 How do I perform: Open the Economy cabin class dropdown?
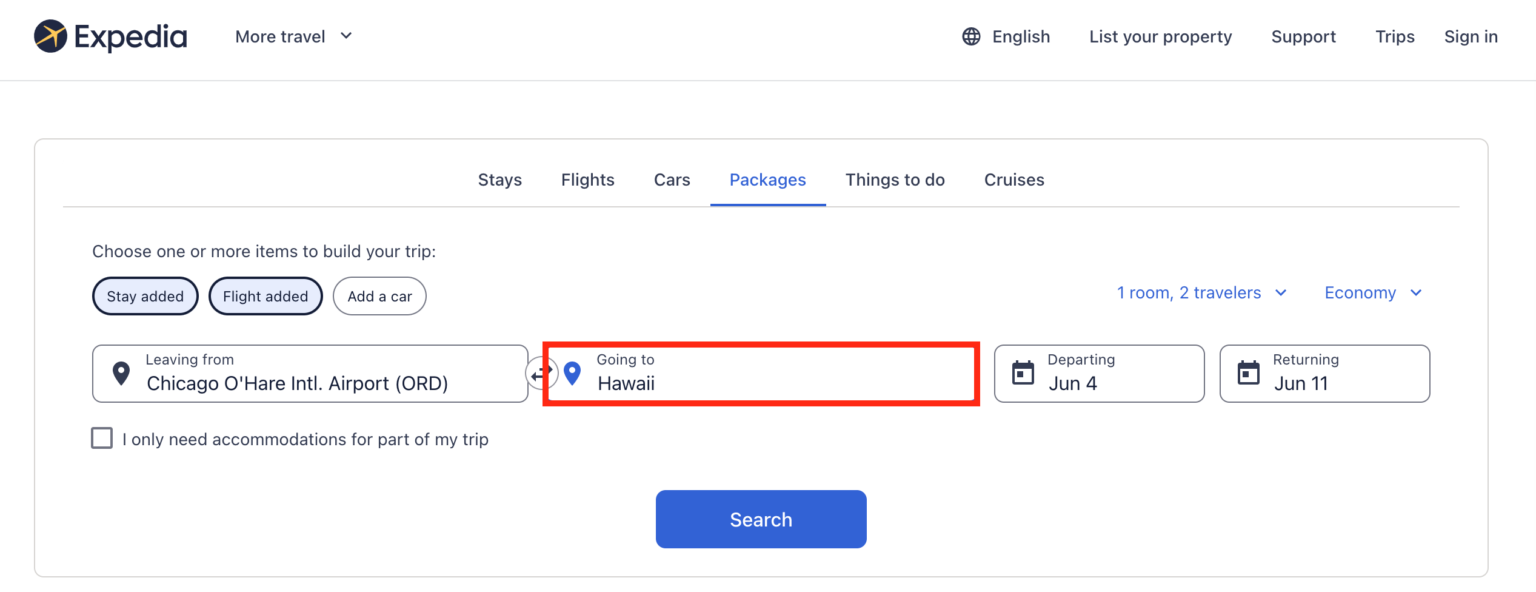coord(1372,293)
